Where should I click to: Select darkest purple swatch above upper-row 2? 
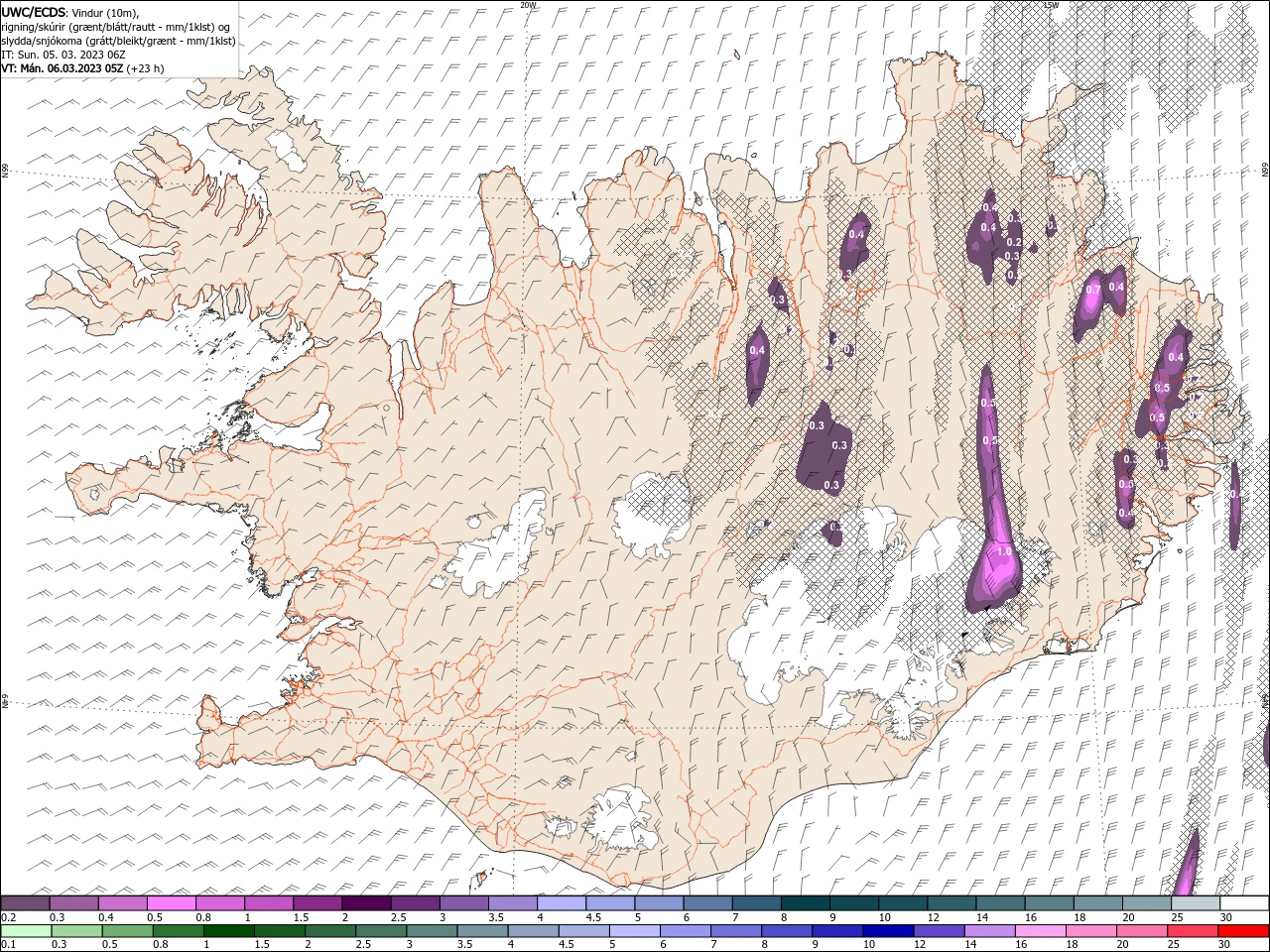(x=366, y=903)
